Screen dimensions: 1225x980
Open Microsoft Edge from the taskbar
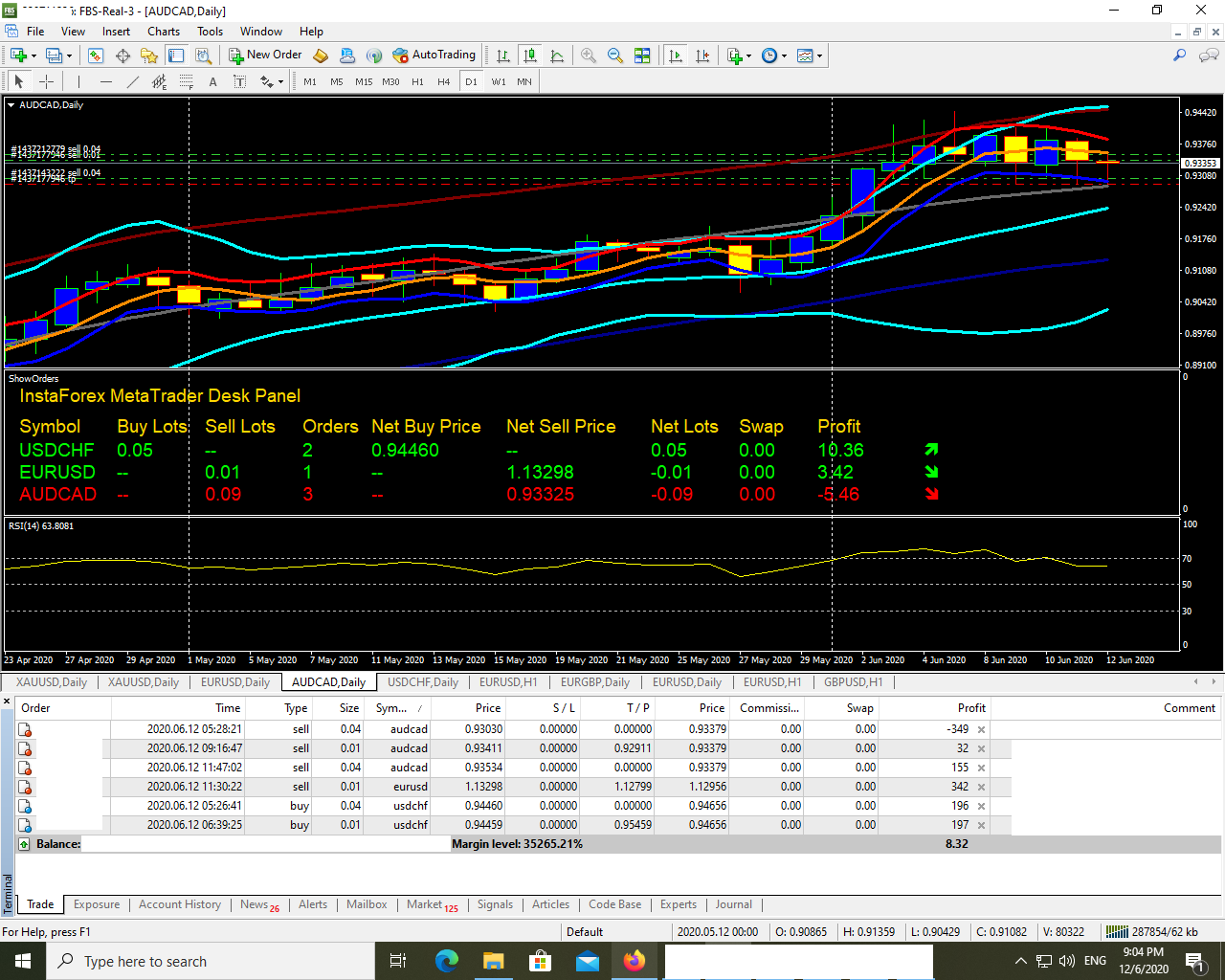click(446, 961)
